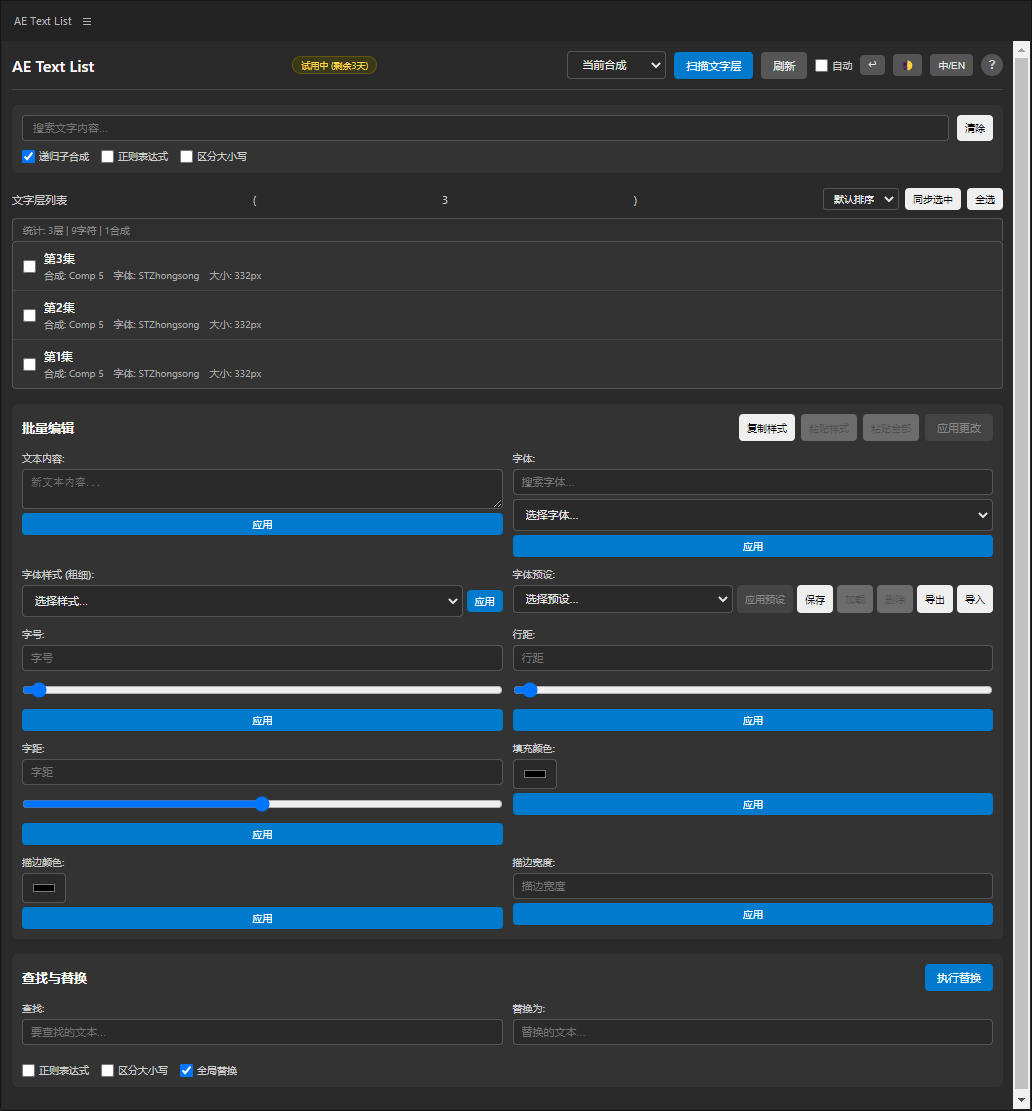Switch language with 中/EN button

point(951,65)
